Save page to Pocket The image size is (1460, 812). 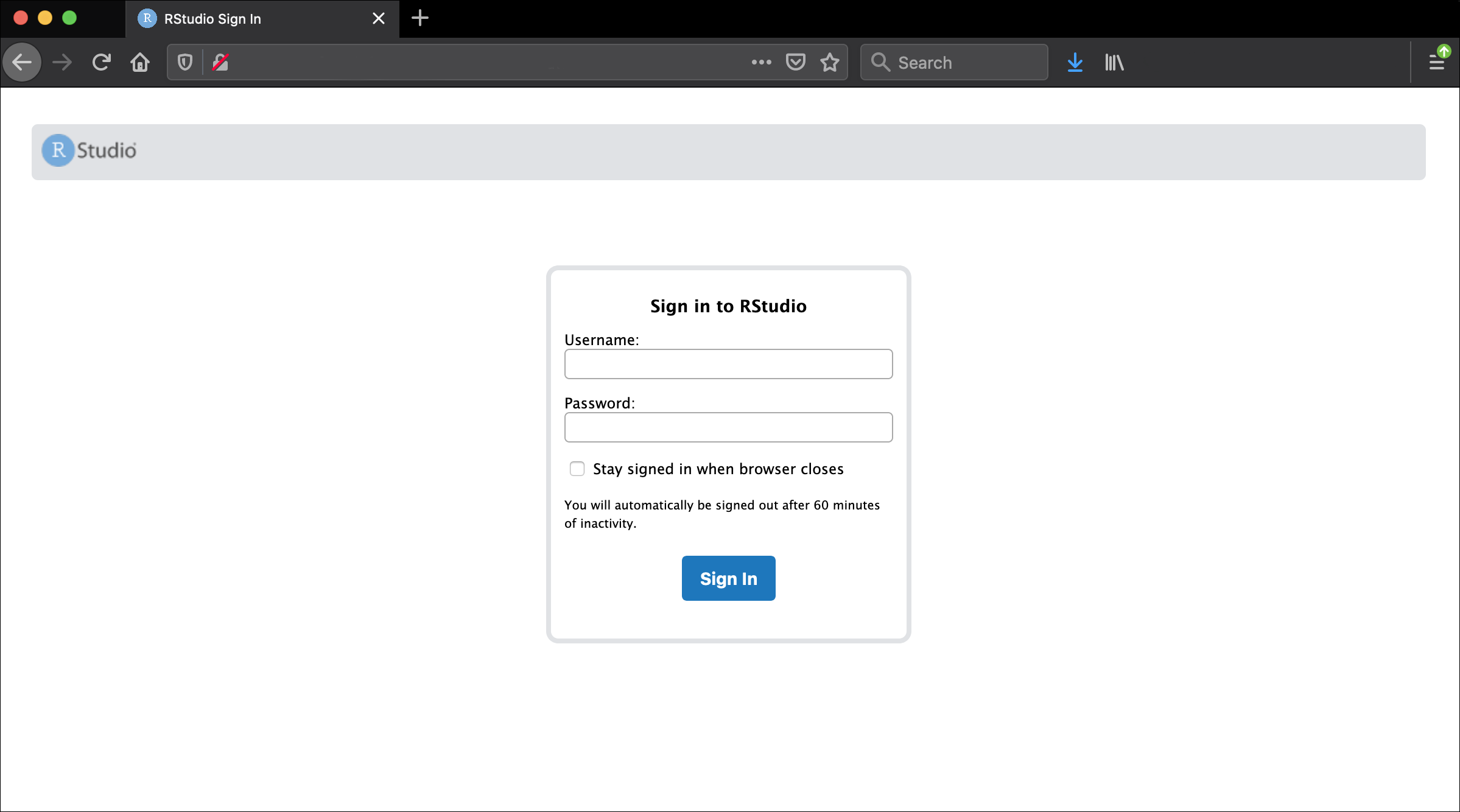tap(796, 62)
